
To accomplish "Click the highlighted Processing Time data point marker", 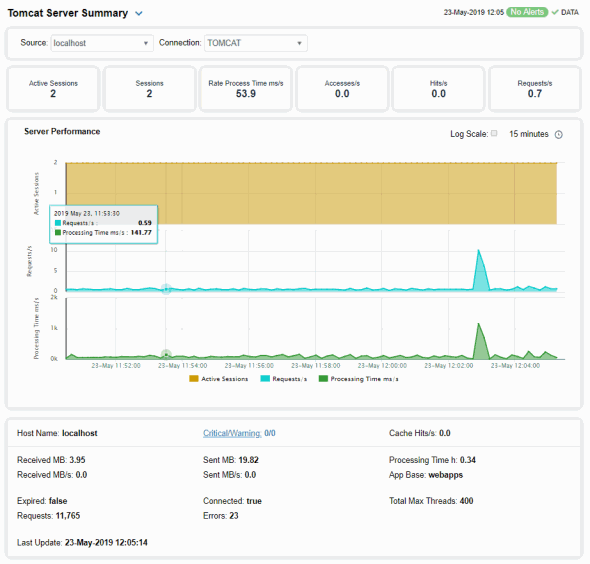I will [166, 354].
